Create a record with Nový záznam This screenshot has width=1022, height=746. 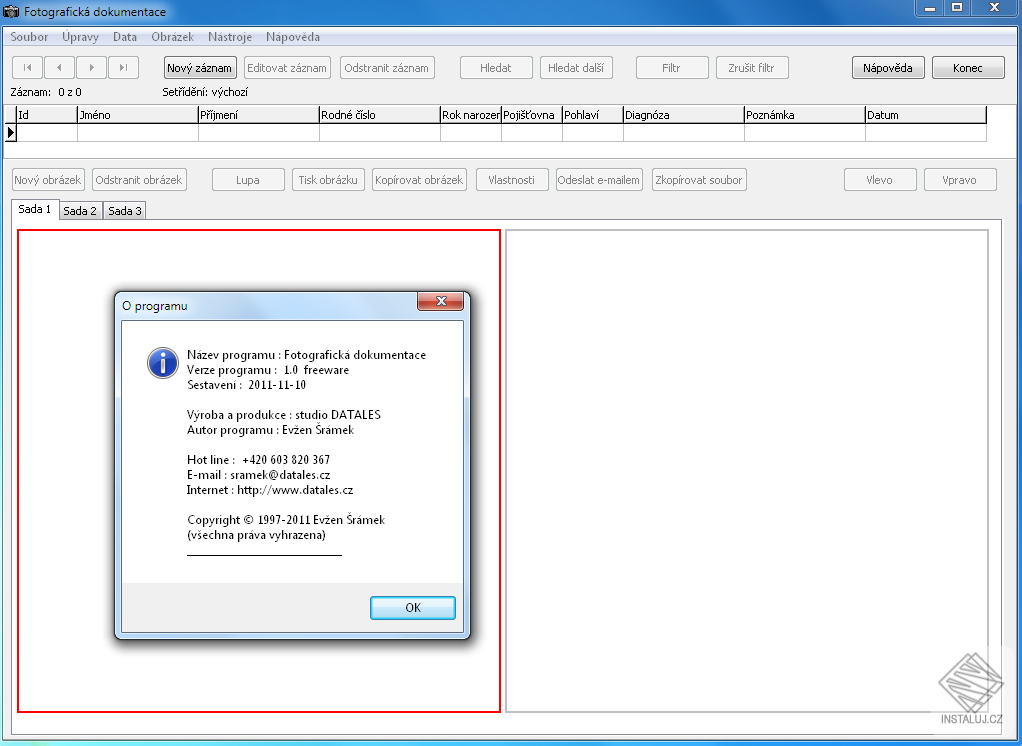[199, 68]
